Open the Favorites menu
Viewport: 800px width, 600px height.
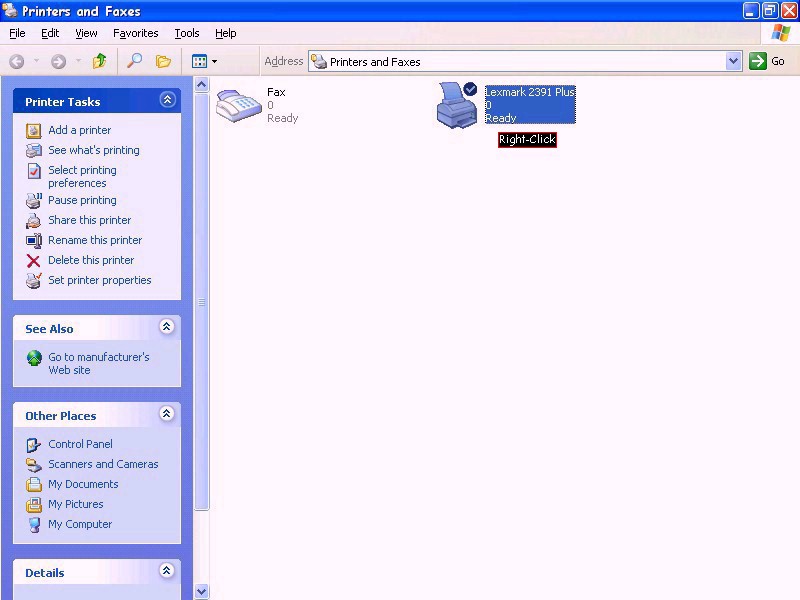pos(136,33)
